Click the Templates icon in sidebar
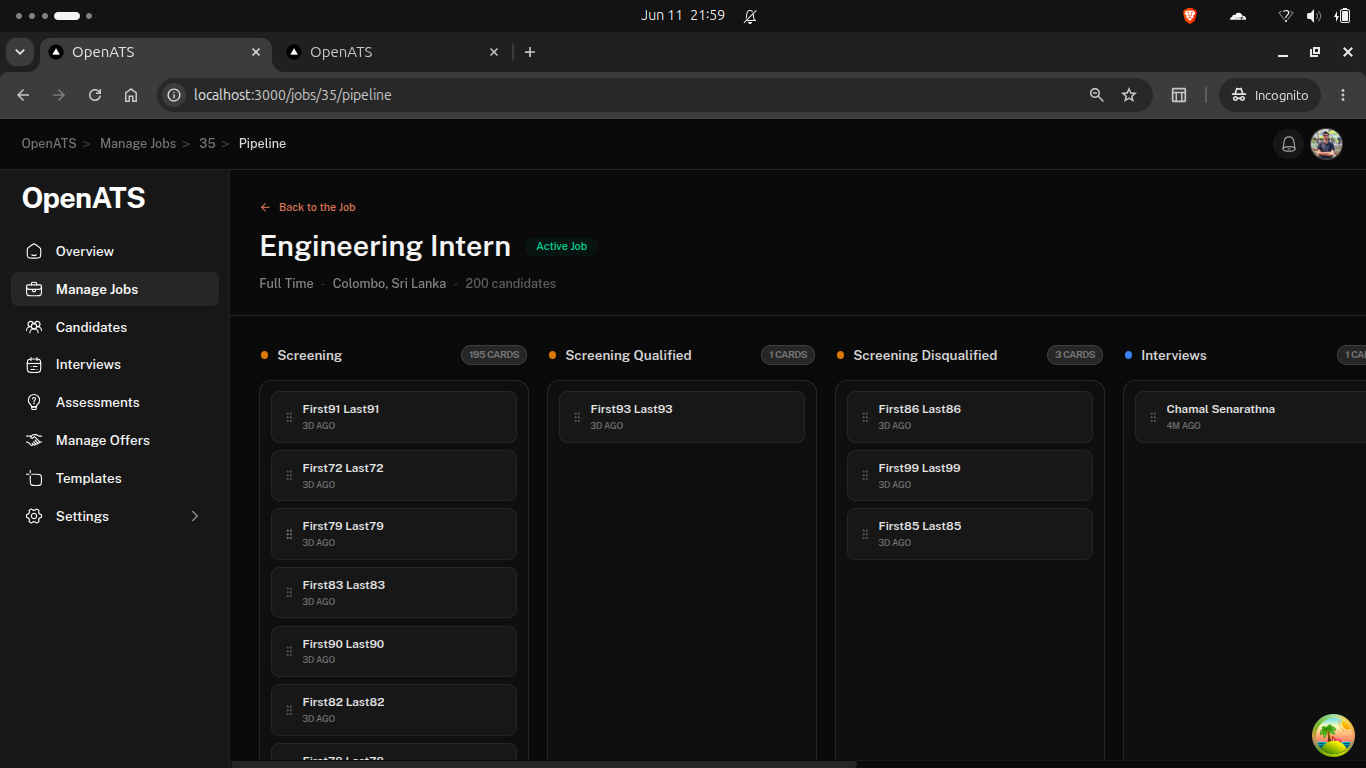Screen dimensions: 1366x768 (x=34, y=478)
